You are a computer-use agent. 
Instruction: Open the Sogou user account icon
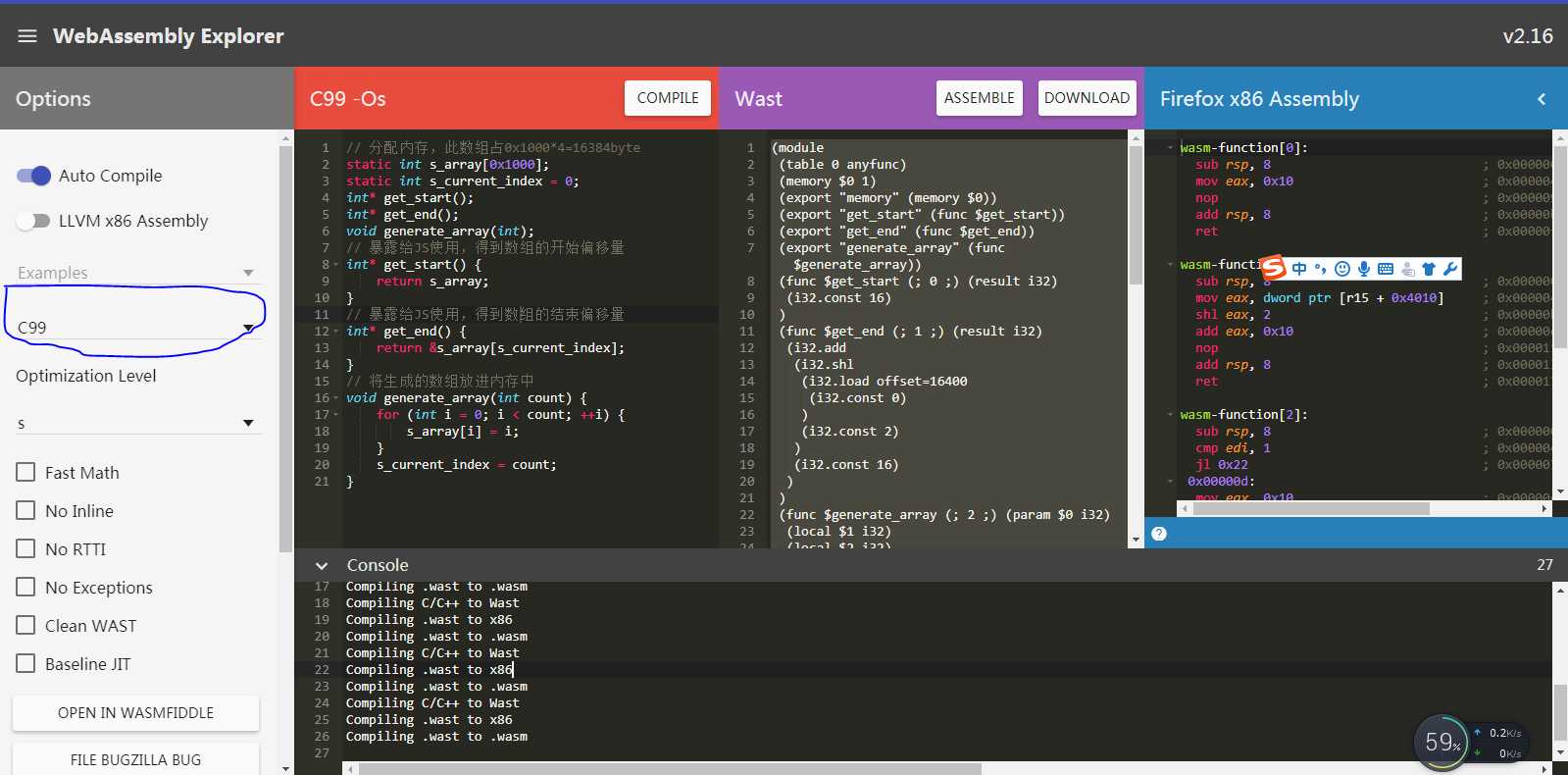click(1408, 269)
